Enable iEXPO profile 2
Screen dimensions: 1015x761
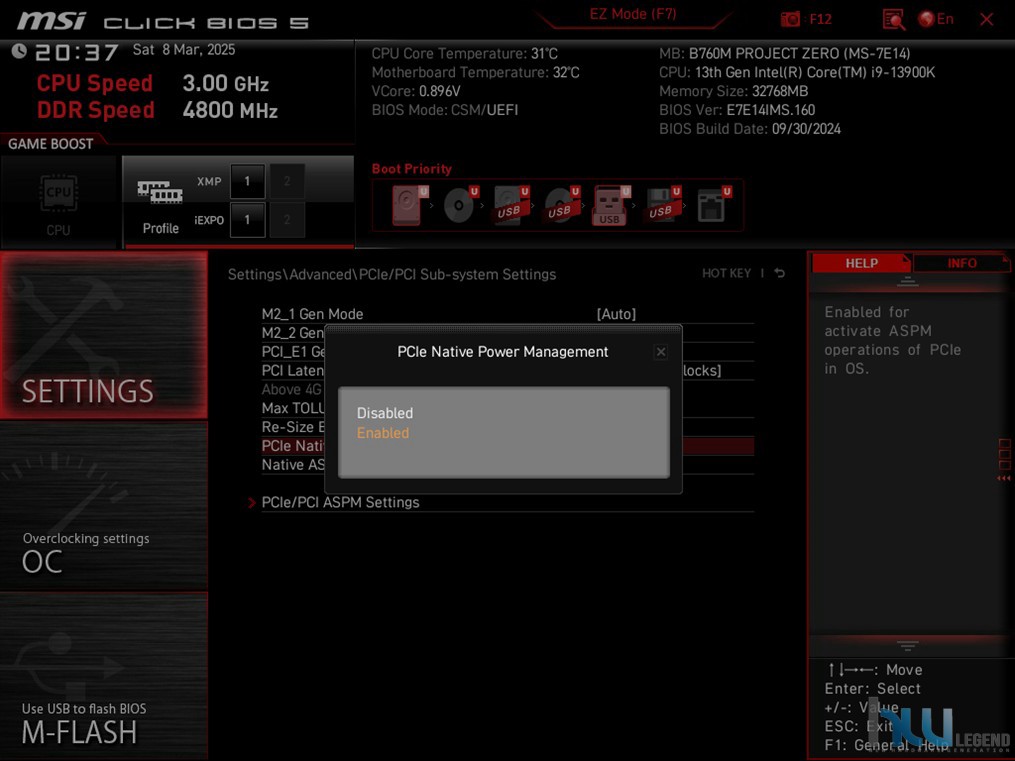tap(287, 220)
